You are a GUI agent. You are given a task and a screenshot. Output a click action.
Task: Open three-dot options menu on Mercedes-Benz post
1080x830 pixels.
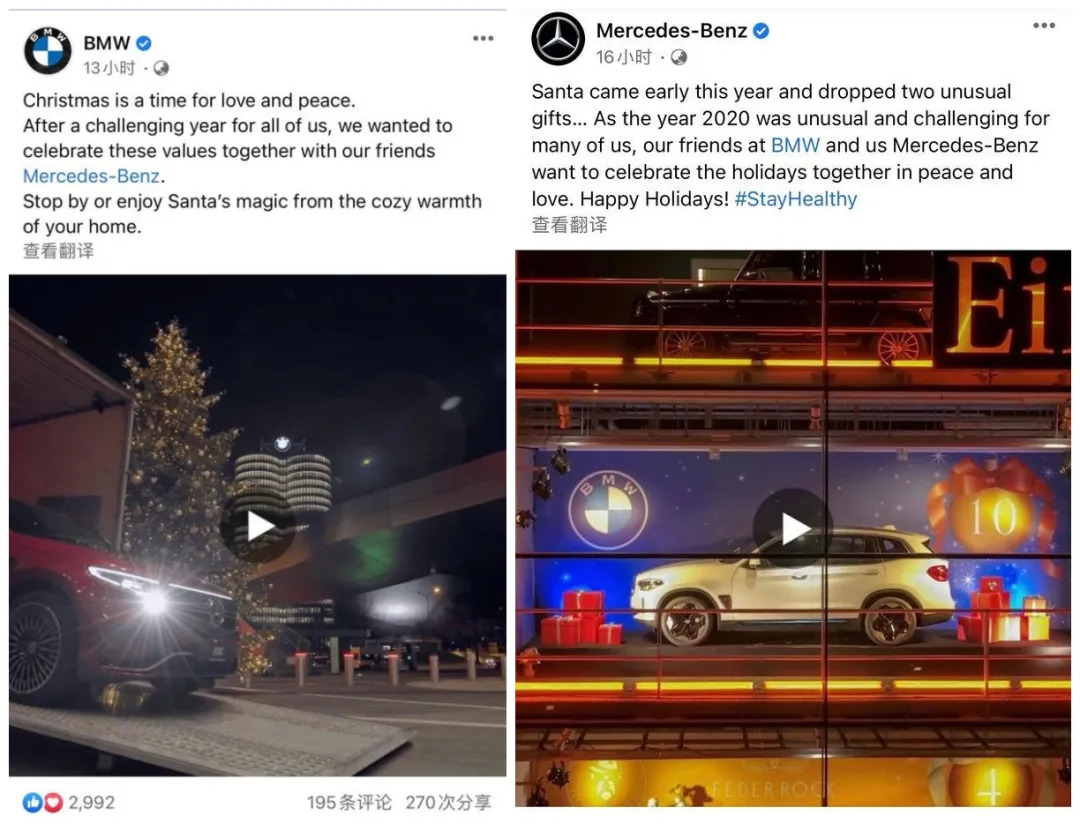point(1043,25)
